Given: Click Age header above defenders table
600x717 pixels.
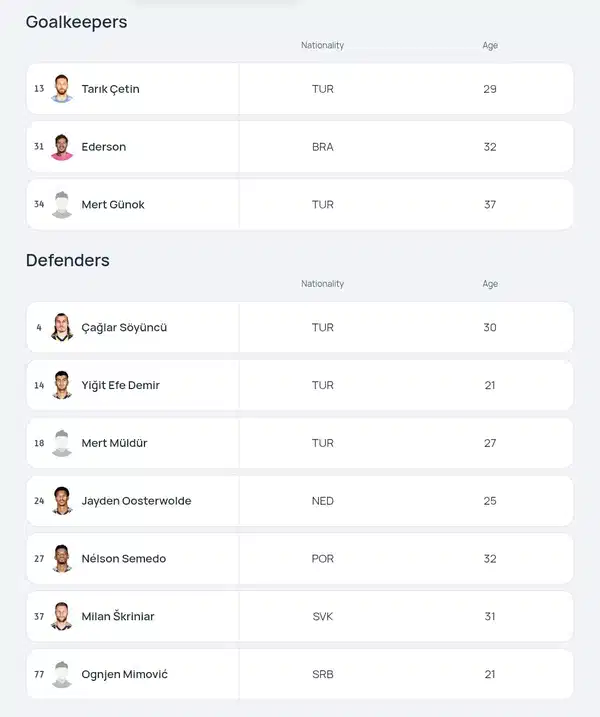Looking at the screenshot, I should click(490, 284).
